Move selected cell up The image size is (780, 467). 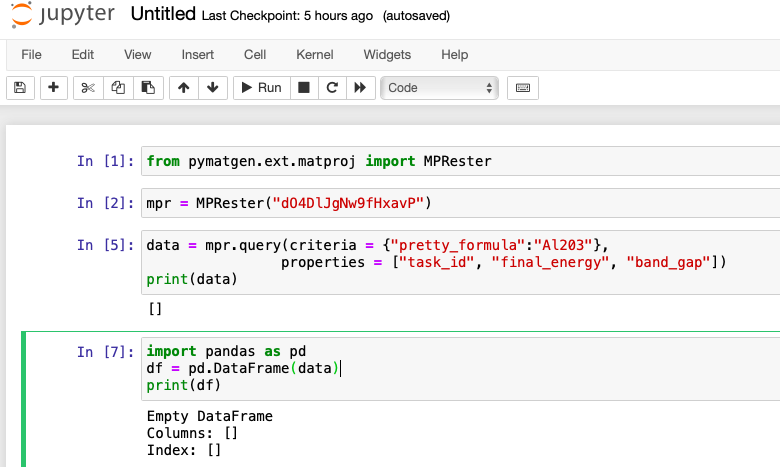184,88
